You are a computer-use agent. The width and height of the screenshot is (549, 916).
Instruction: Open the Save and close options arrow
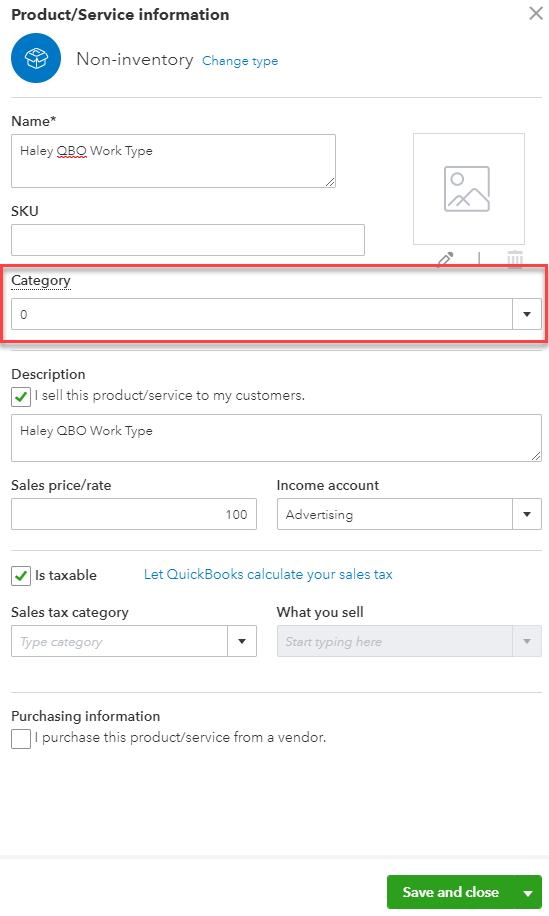[x=528, y=892]
